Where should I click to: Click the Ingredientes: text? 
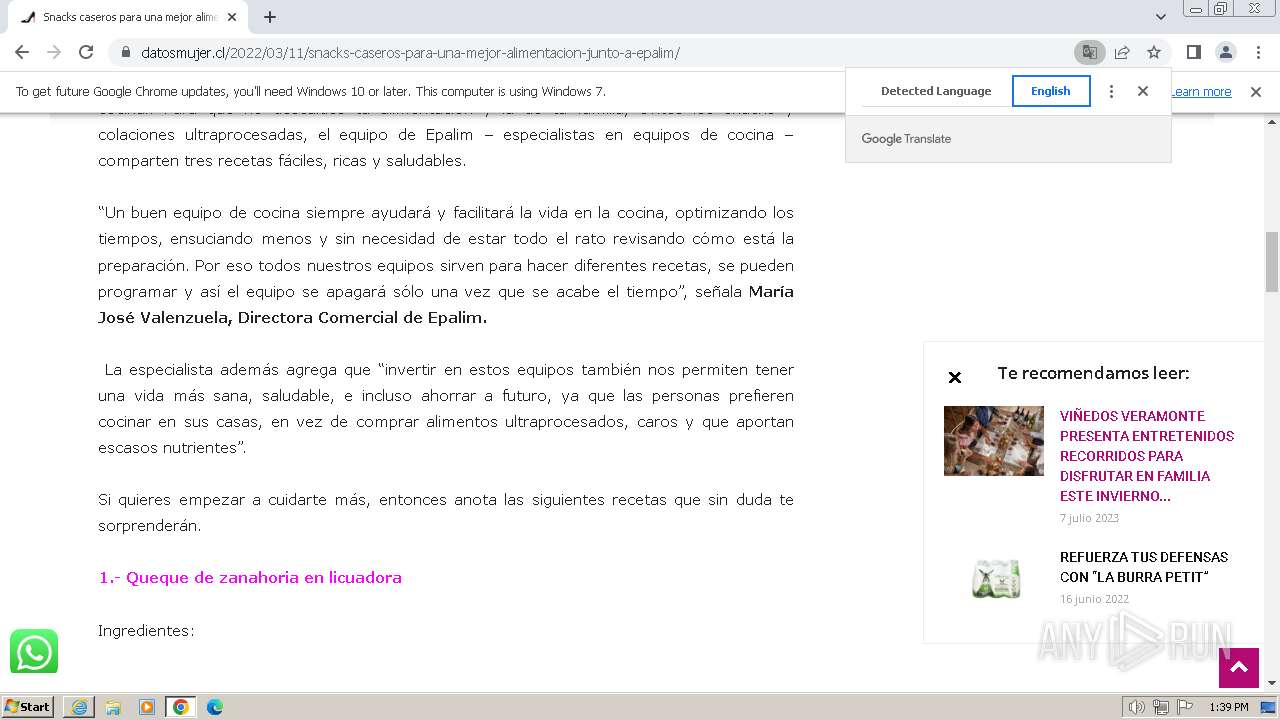[x=146, y=631]
